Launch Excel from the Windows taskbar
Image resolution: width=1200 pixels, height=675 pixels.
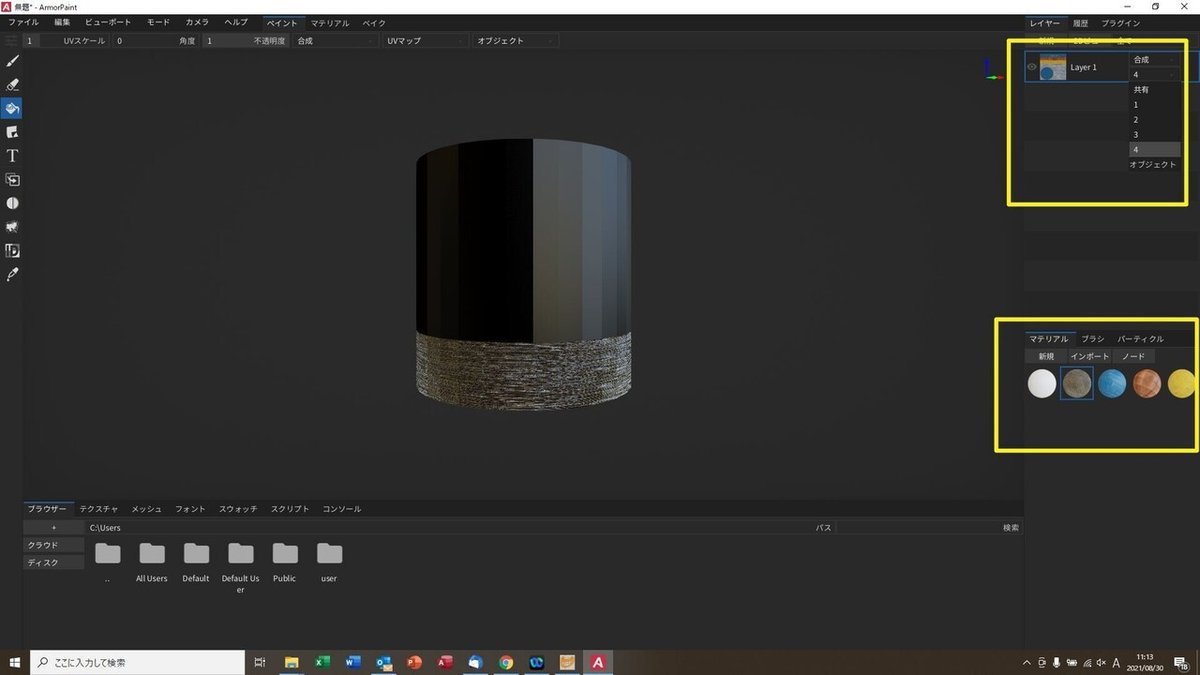323,662
